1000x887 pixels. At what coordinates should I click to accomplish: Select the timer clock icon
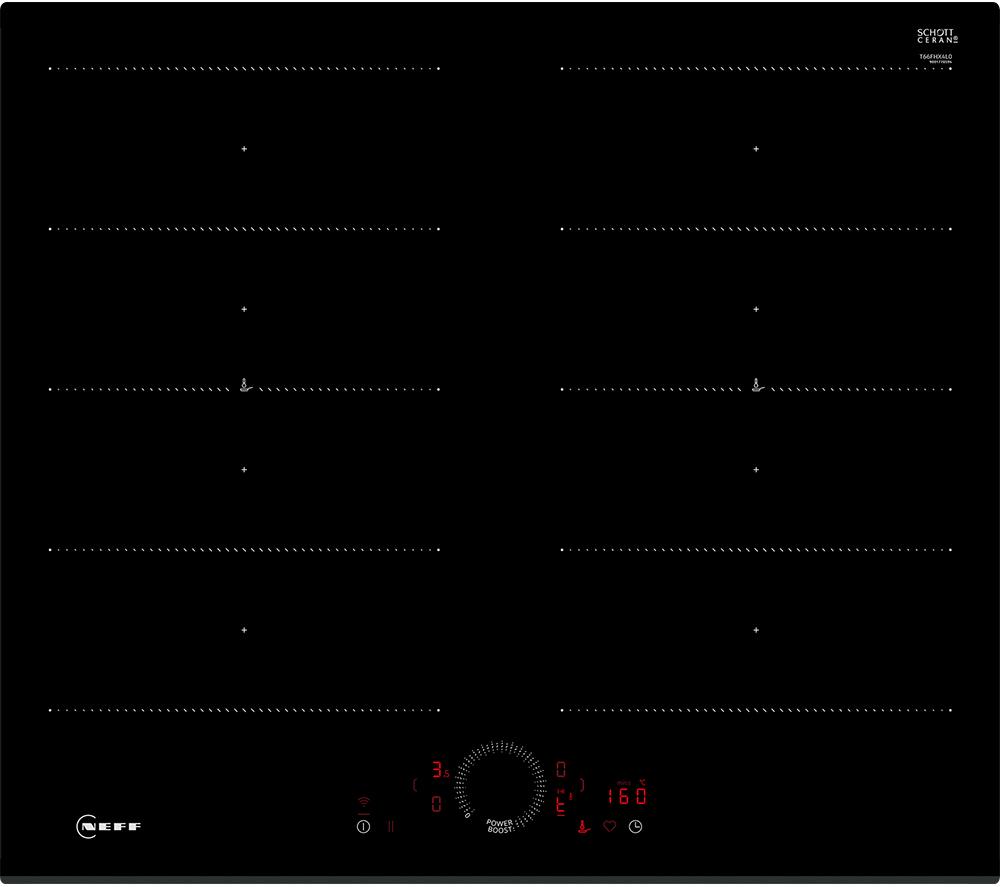635,825
